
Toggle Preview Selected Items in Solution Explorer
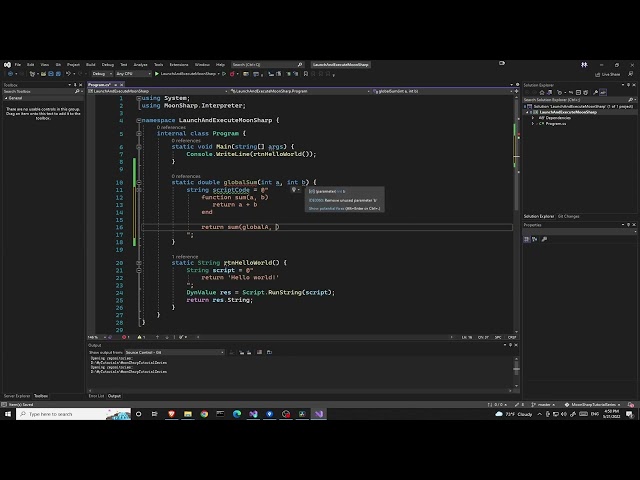point(603,93)
